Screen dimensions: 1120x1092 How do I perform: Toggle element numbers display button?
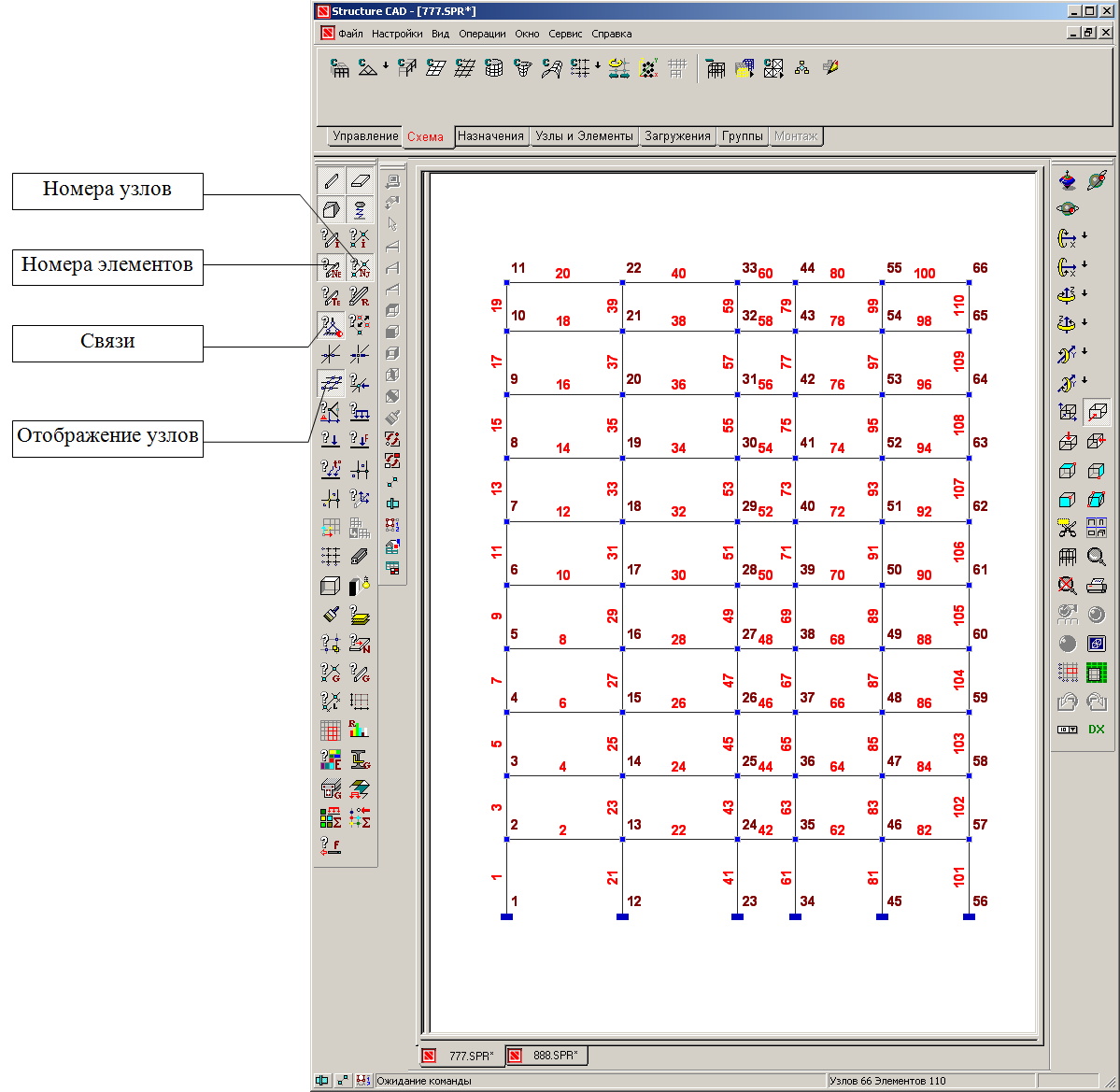click(331, 268)
